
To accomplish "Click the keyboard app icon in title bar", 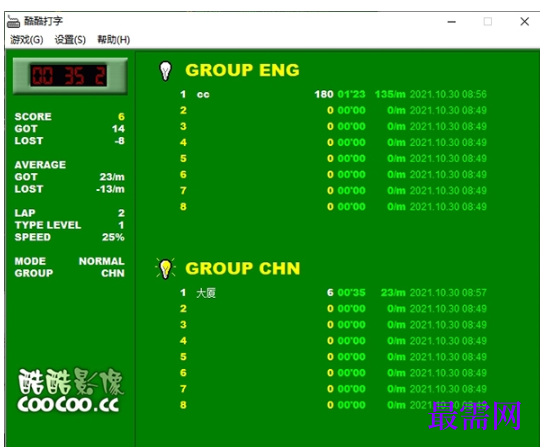I will point(13,21).
